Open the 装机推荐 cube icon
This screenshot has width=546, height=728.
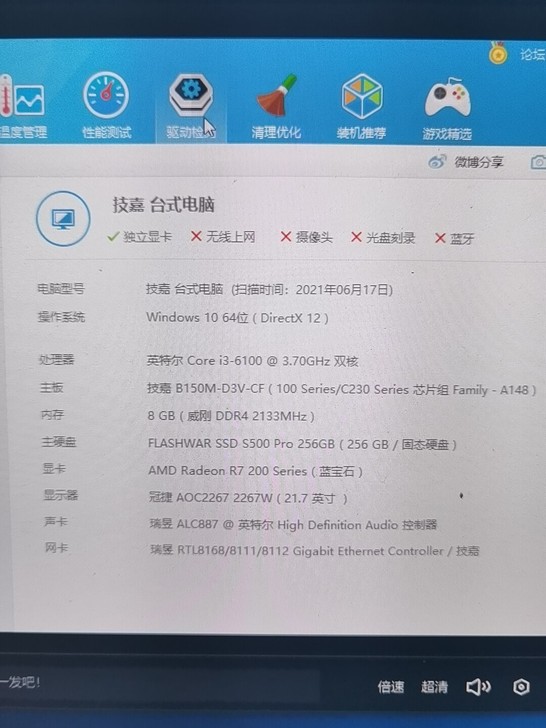pyautogui.click(x=362, y=96)
